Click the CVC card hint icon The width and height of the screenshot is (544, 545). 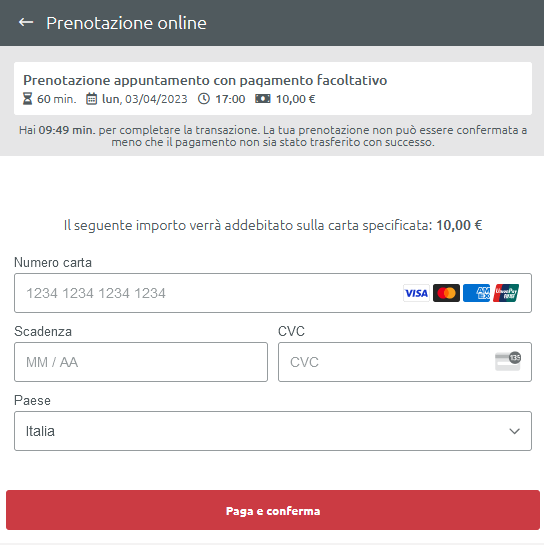tap(508, 361)
